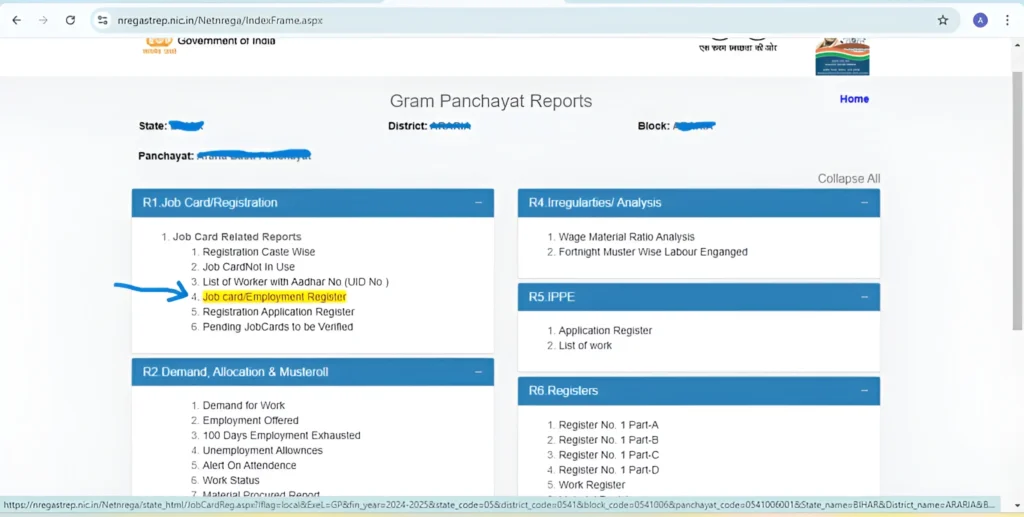
Task: Collapse the R1 Job Card/Registration panel
Action: point(478,203)
